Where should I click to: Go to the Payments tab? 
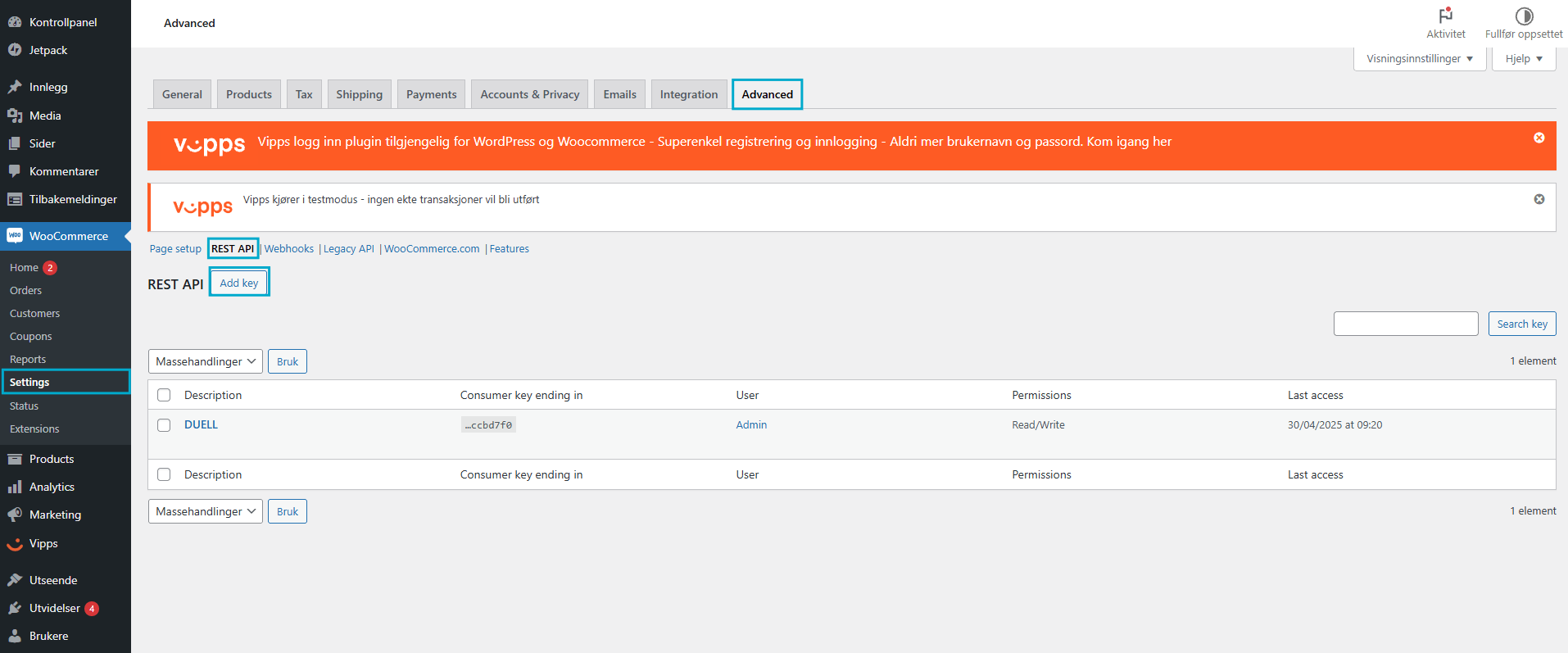(432, 94)
